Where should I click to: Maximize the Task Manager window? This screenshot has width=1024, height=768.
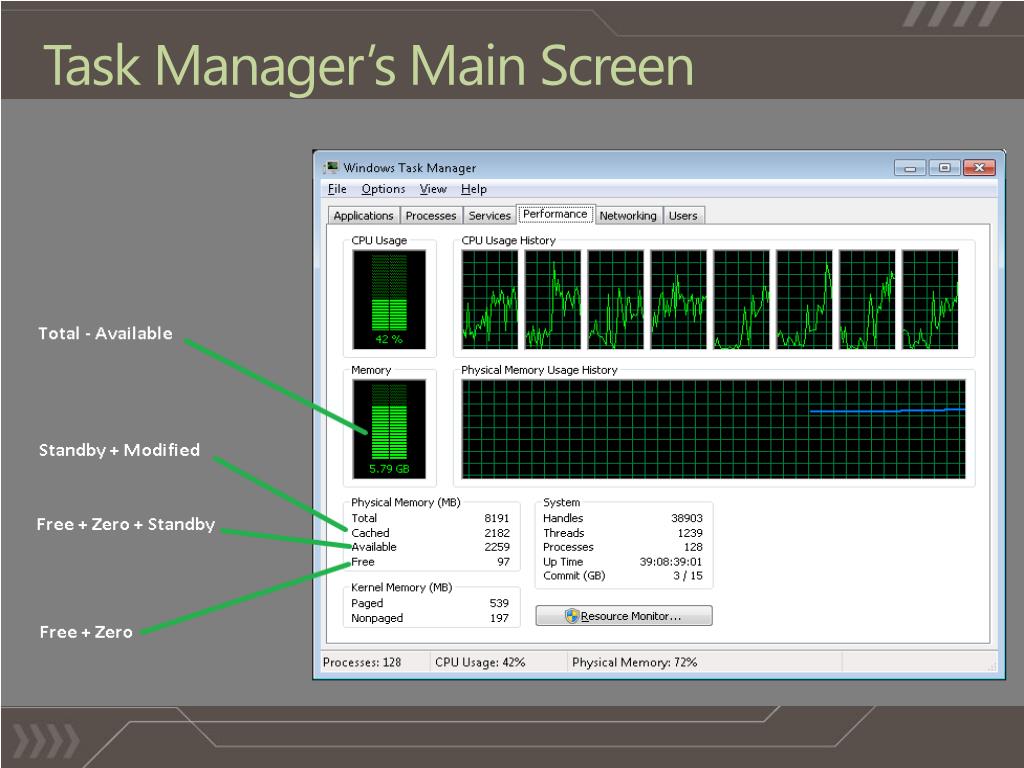(x=944, y=168)
